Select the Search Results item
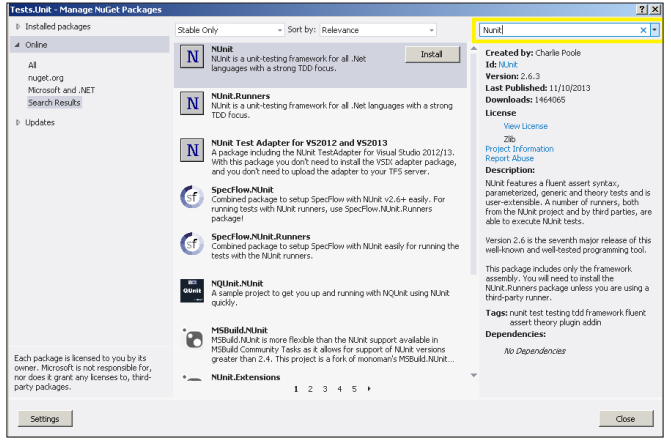This screenshot has height=443, width=671. [54, 103]
